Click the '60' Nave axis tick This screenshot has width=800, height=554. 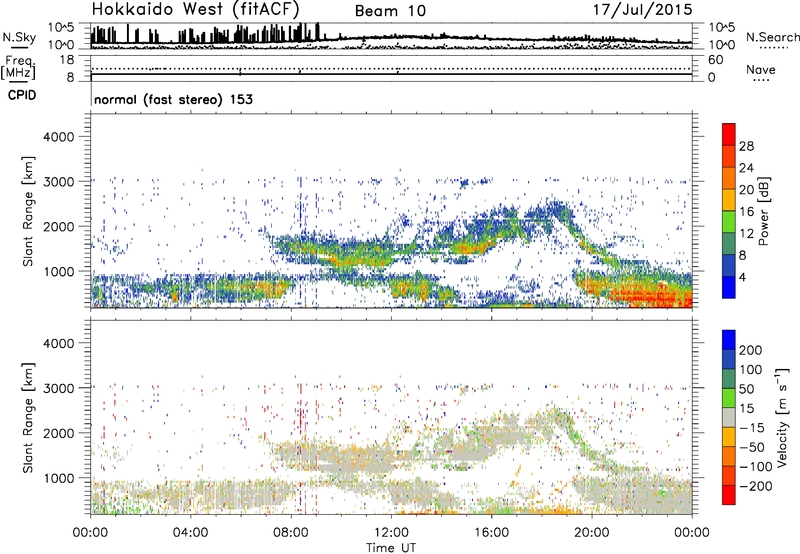(x=715, y=60)
